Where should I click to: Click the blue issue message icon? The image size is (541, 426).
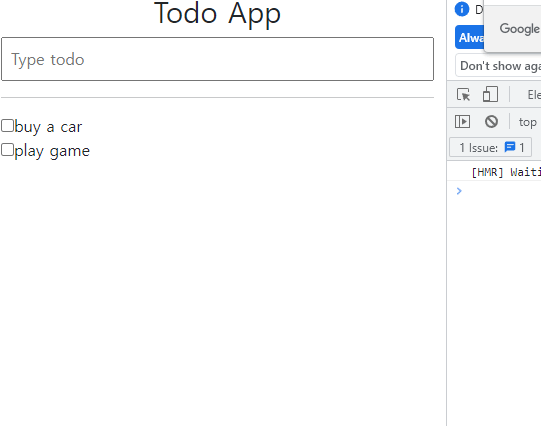tap(510, 147)
